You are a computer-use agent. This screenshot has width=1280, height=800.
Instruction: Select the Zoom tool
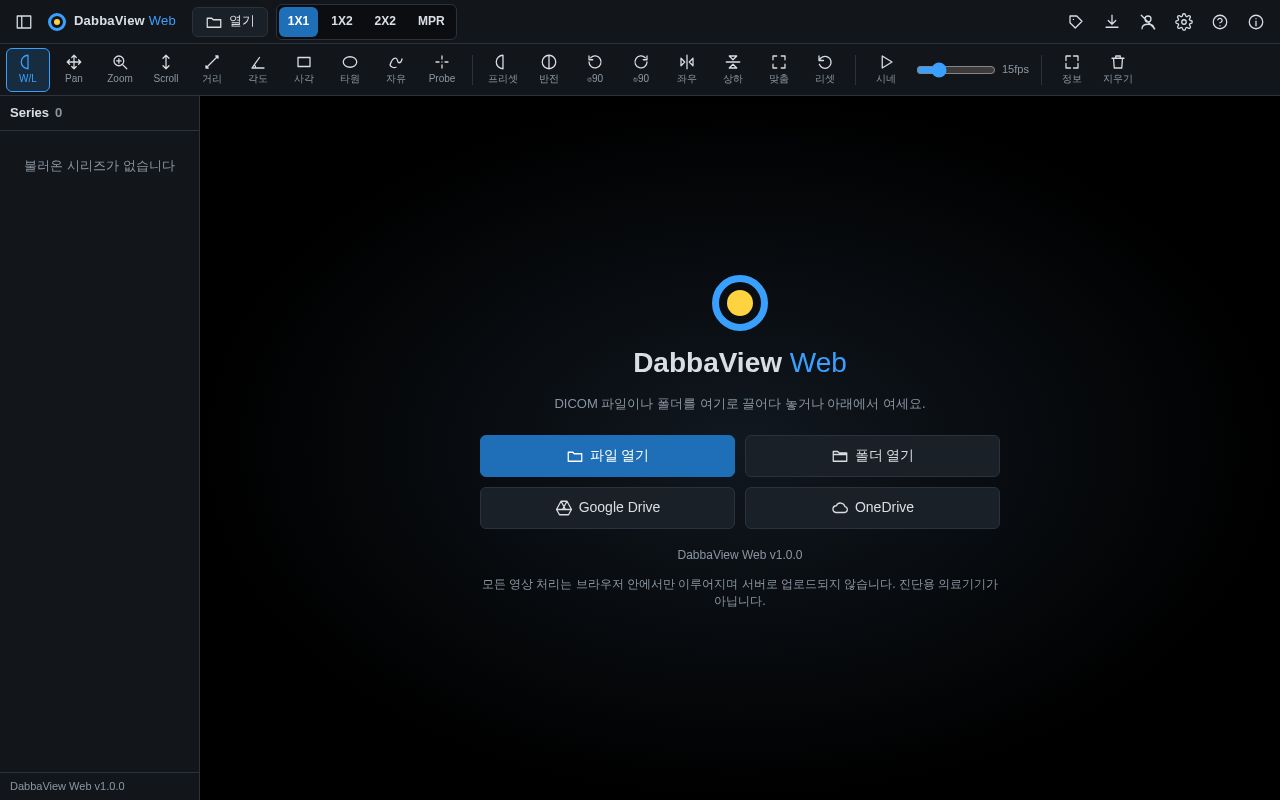pos(120,70)
